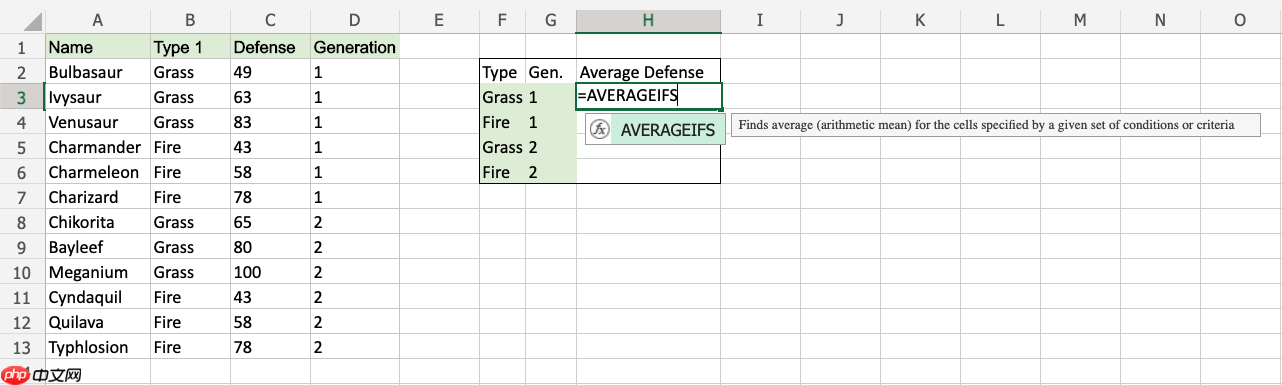Screen dimensions: 1282x385
Task: Click the Ivysaur cell
Action: [97, 97]
